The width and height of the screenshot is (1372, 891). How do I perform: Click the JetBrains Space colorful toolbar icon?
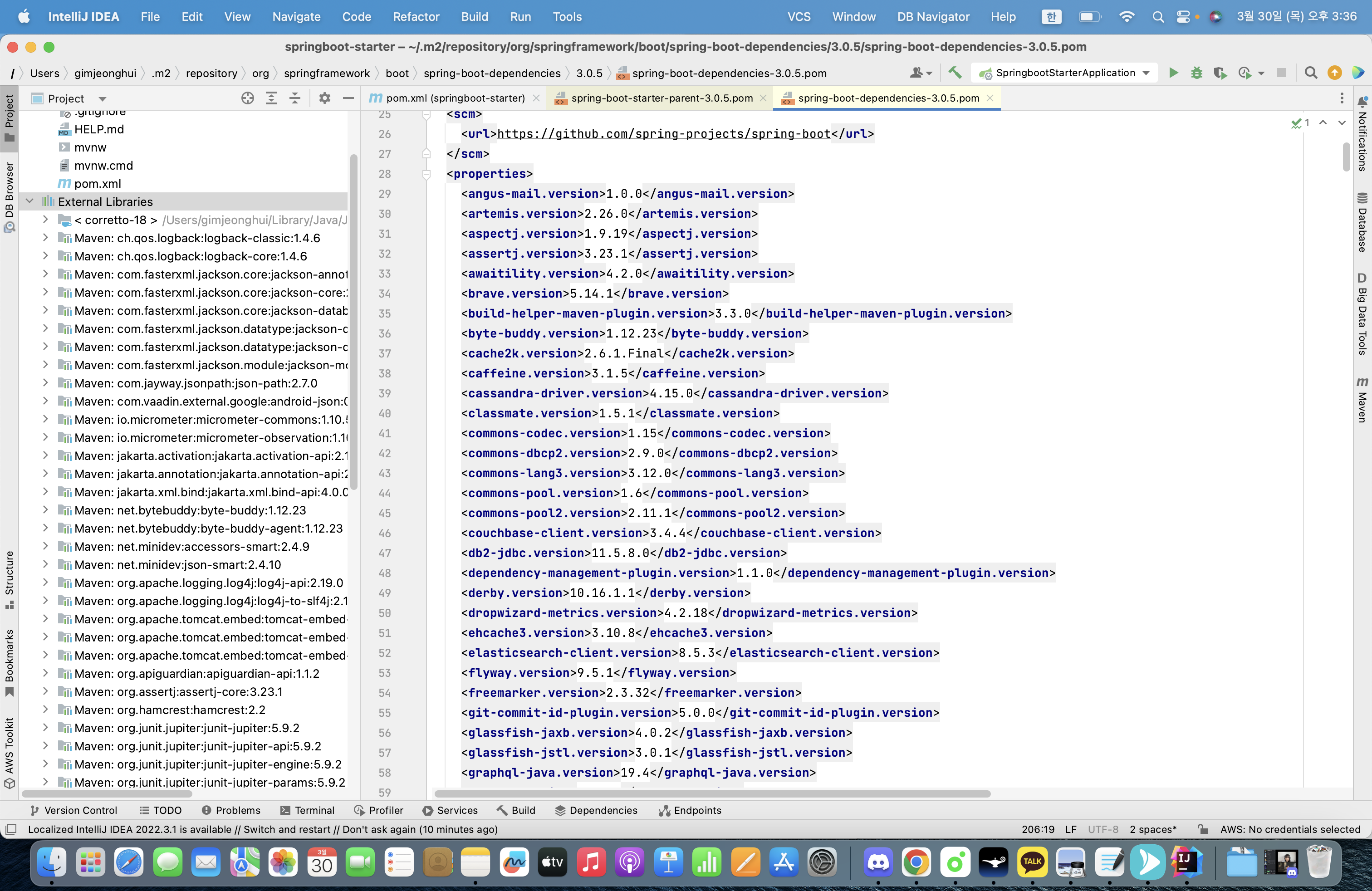click(1357, 73)
